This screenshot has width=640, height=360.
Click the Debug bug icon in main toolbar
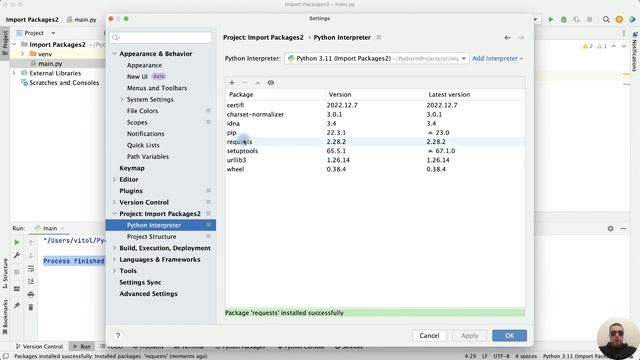[x=564, y=19]
